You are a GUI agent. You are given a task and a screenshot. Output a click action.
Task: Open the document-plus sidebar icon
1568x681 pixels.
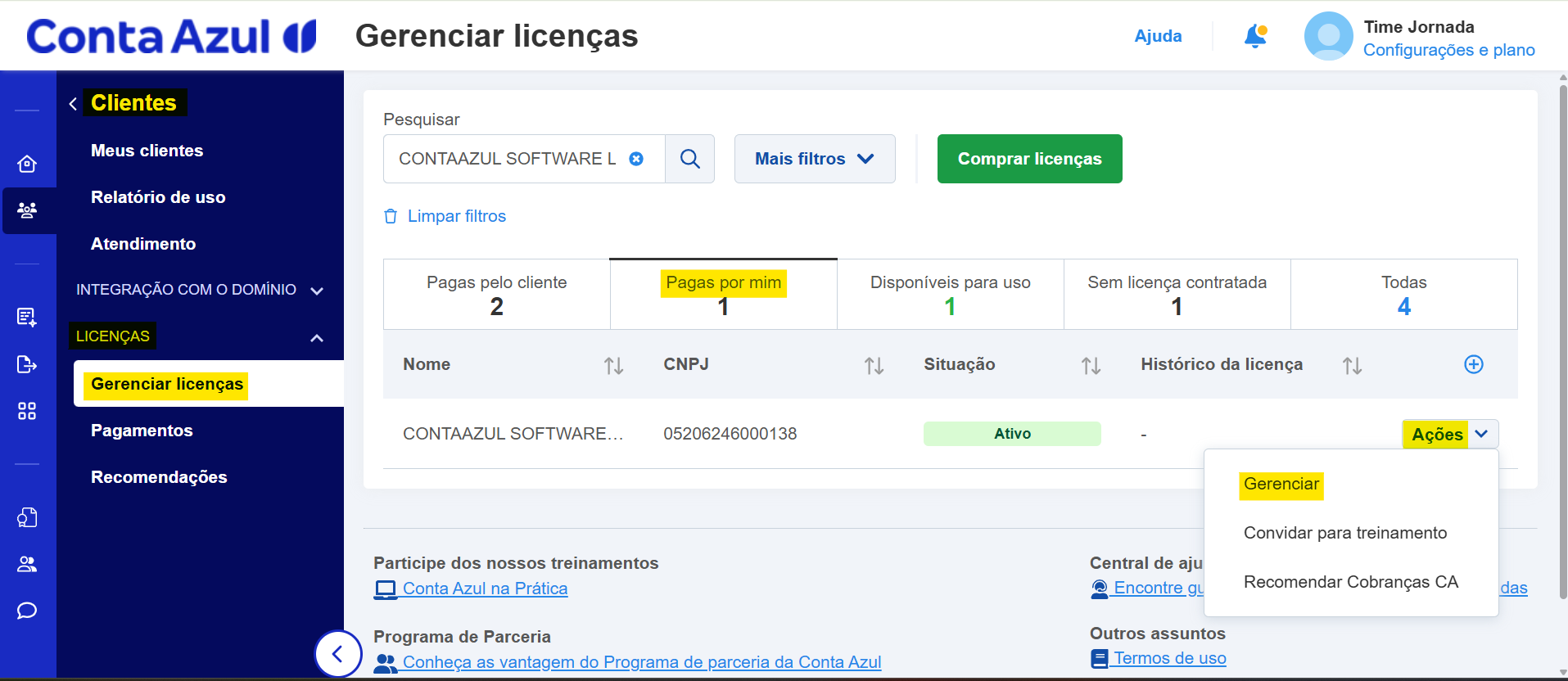point(27,317)
